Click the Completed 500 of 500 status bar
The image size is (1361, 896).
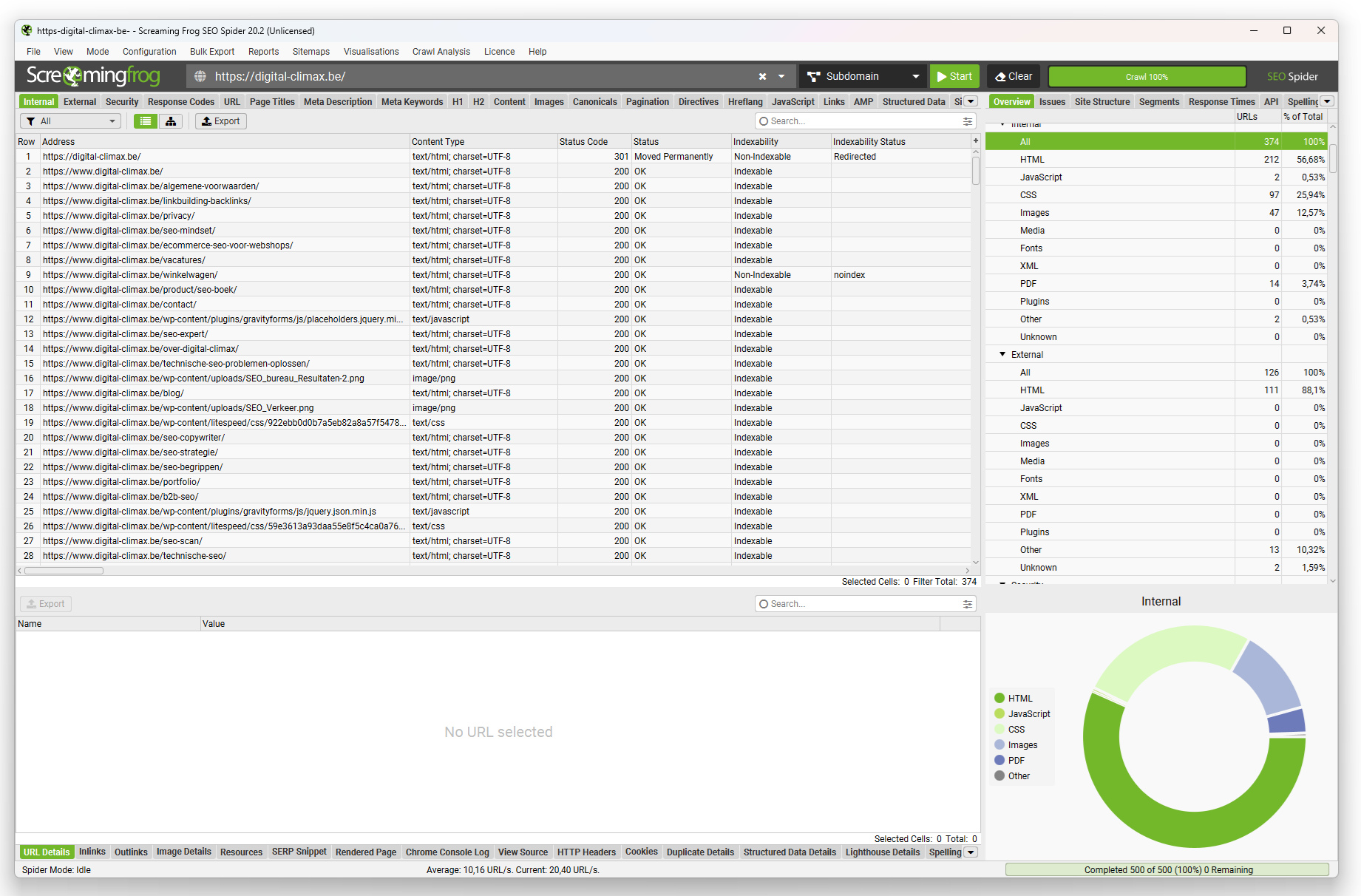[x=1167, y=870]
